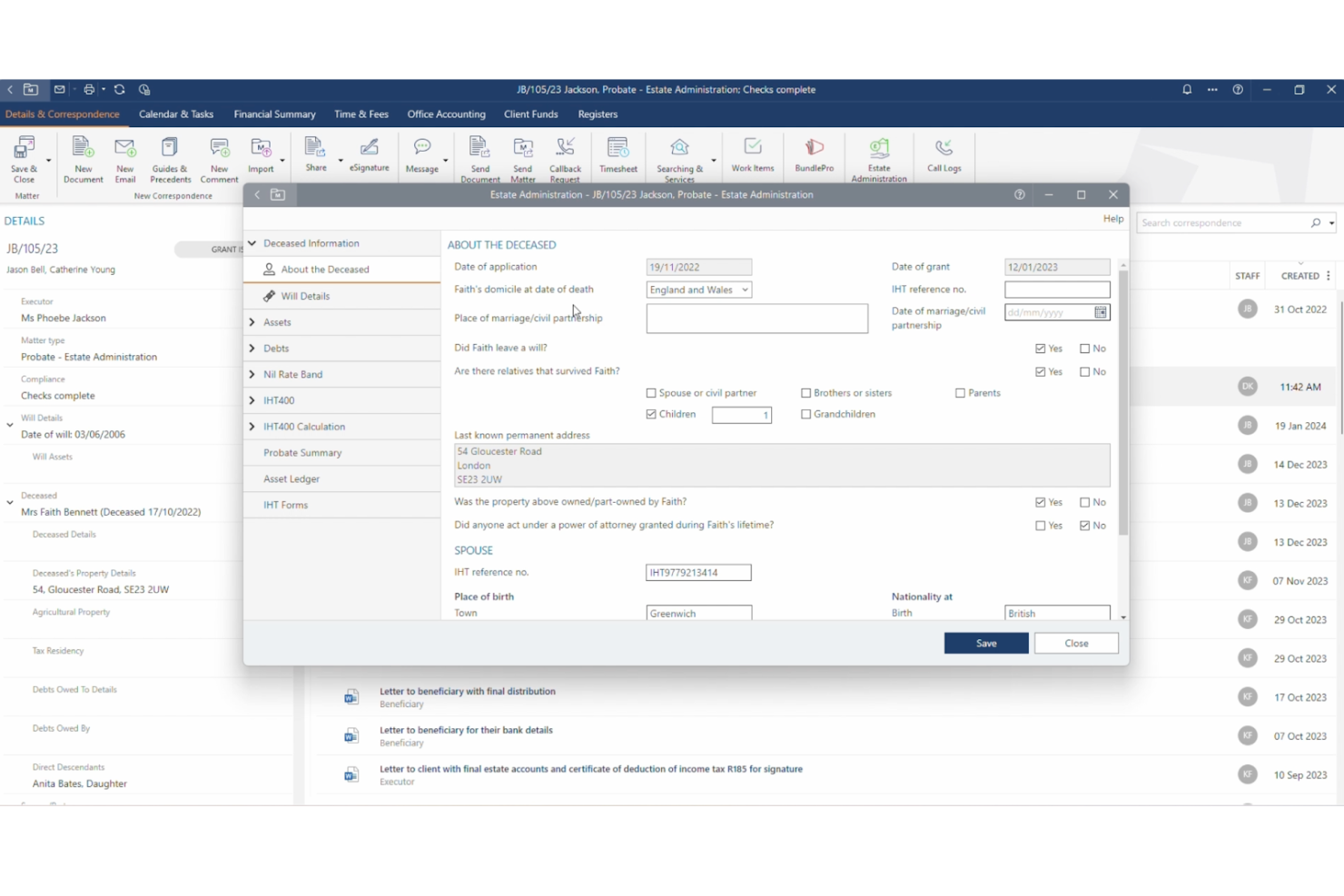Open the eSignature tool
Screen dimensions: 1344x896
[x=369, y=154]
